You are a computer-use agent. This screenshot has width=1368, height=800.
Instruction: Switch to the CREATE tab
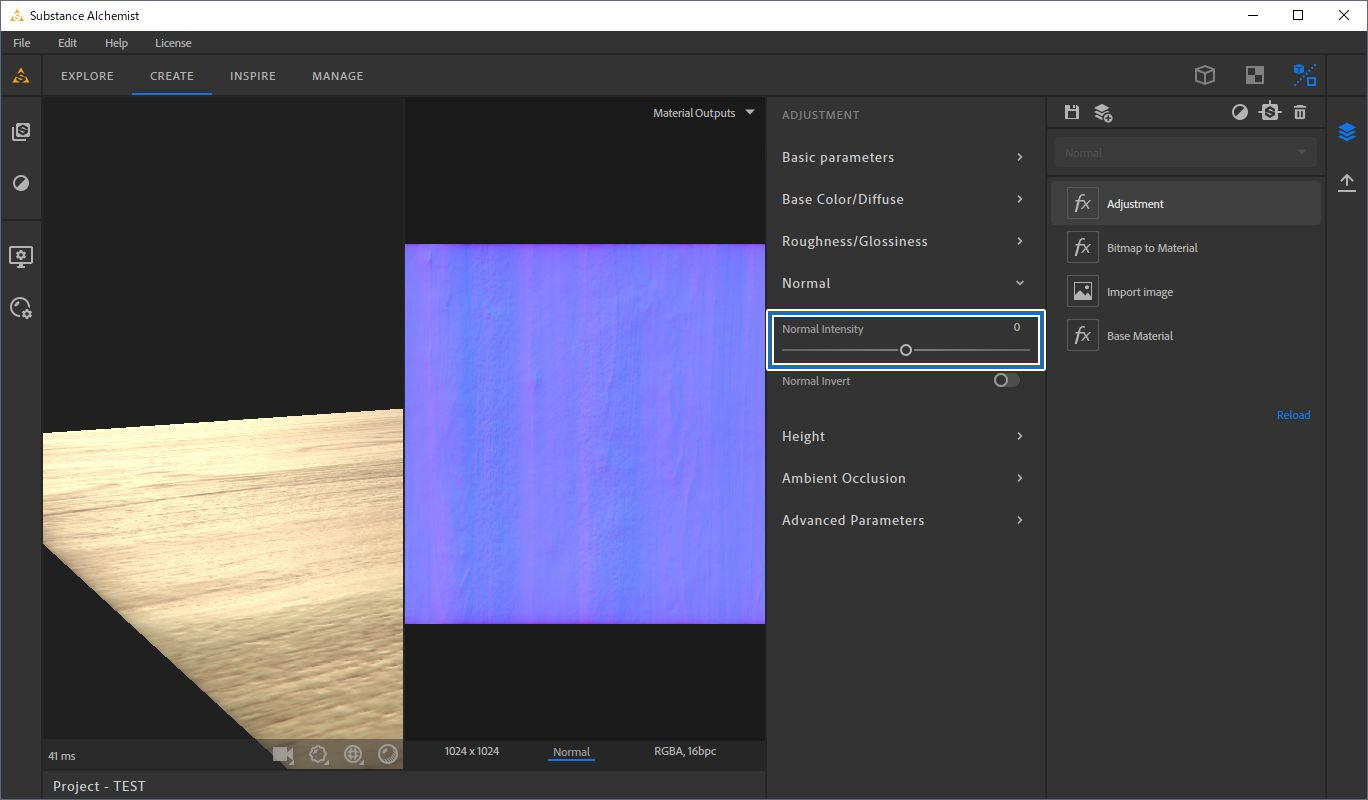tap(172, 76)
